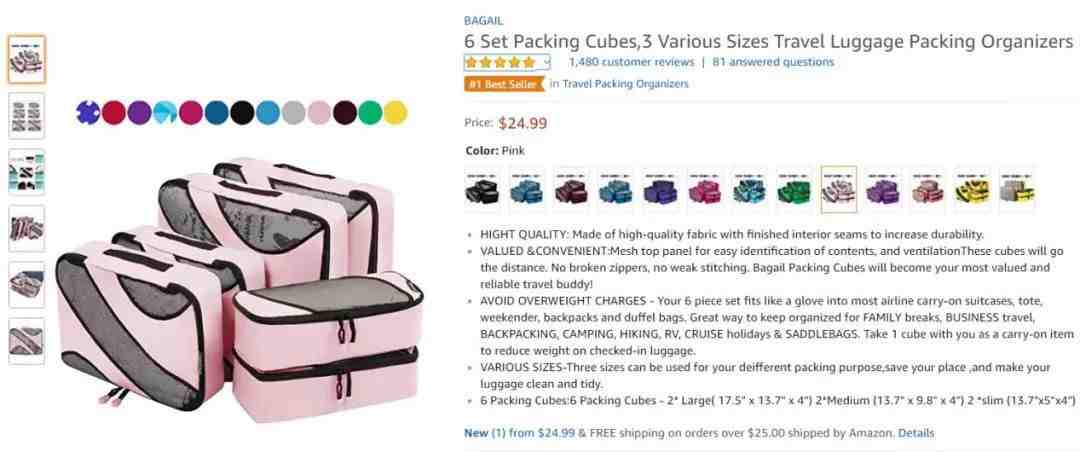Viewport: 1080px width, 452px height.
Task: Select the green packing cubes color option
Action: coord(794,189)
